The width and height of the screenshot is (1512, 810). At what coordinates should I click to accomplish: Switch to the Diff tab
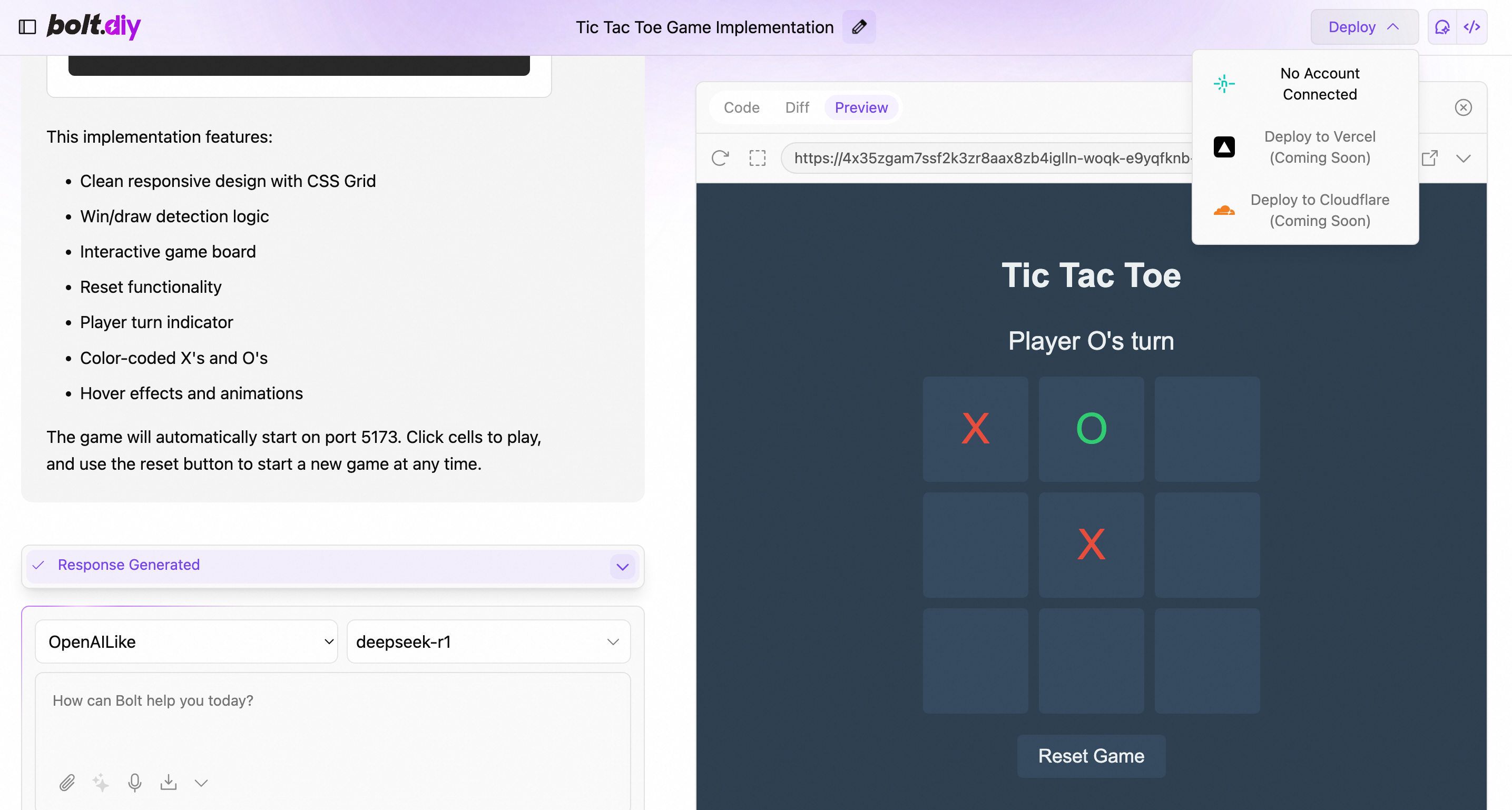click(797, 107)
